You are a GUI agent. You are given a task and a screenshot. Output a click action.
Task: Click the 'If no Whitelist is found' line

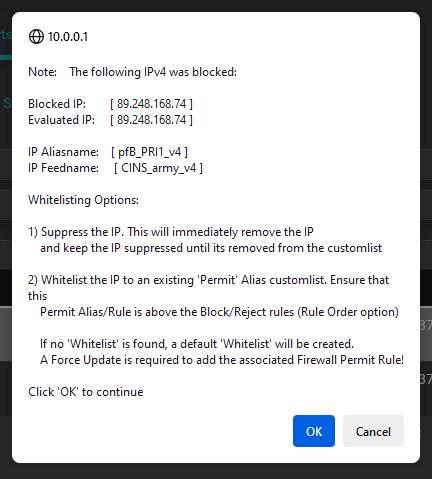coord(197,344)
